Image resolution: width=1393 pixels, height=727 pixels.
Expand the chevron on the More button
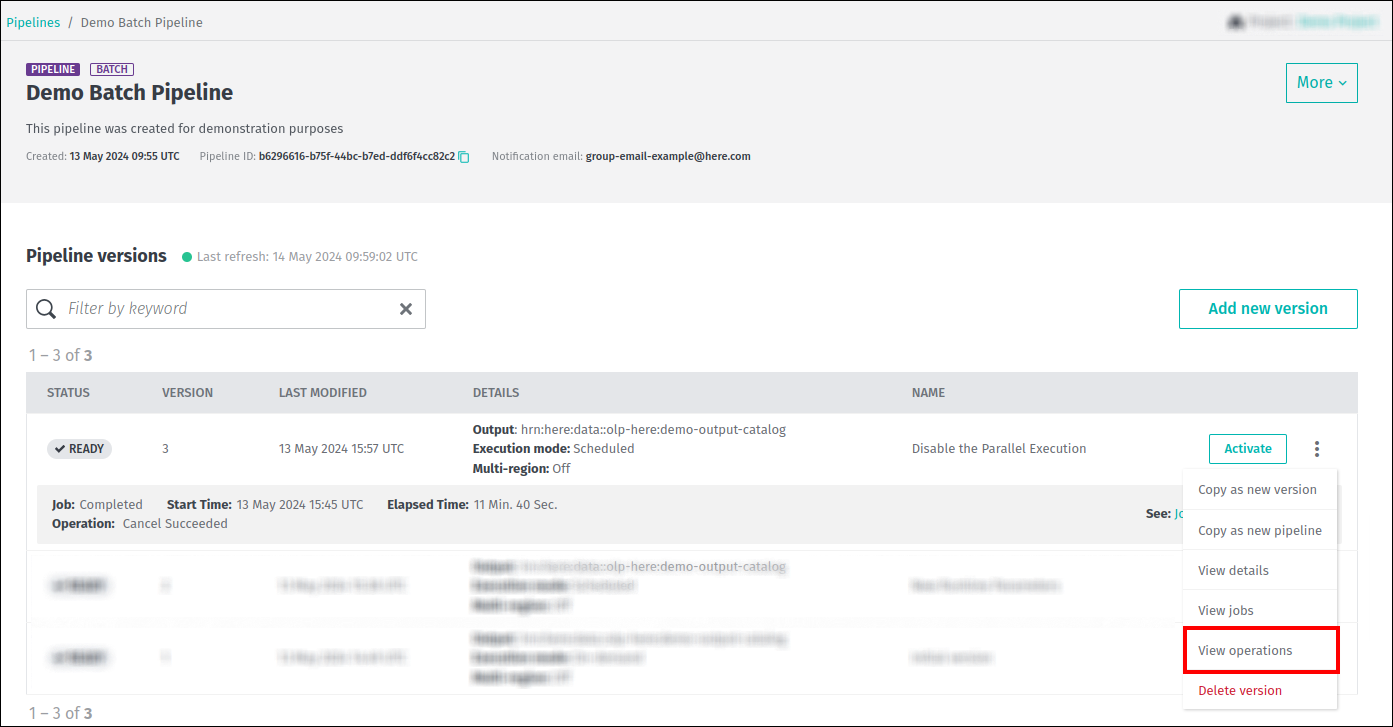[1342, 83]
